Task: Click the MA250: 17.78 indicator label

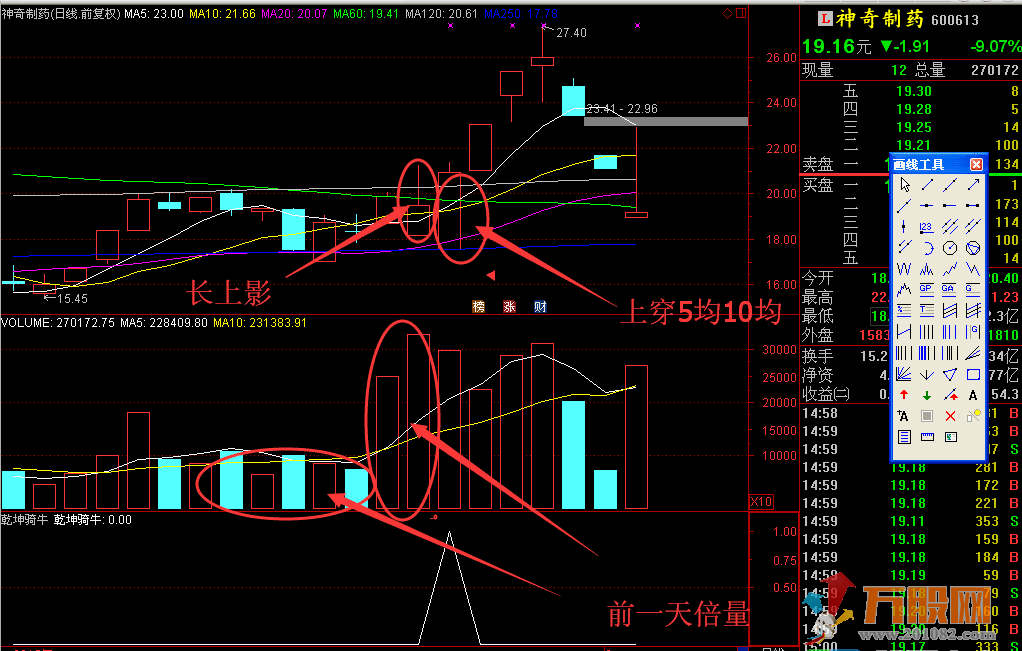Action: (x=521, y=14)
